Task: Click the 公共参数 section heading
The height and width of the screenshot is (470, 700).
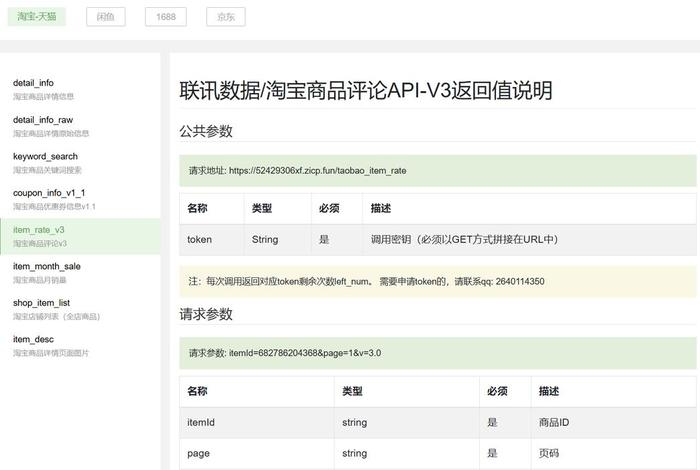Action: 206,131
